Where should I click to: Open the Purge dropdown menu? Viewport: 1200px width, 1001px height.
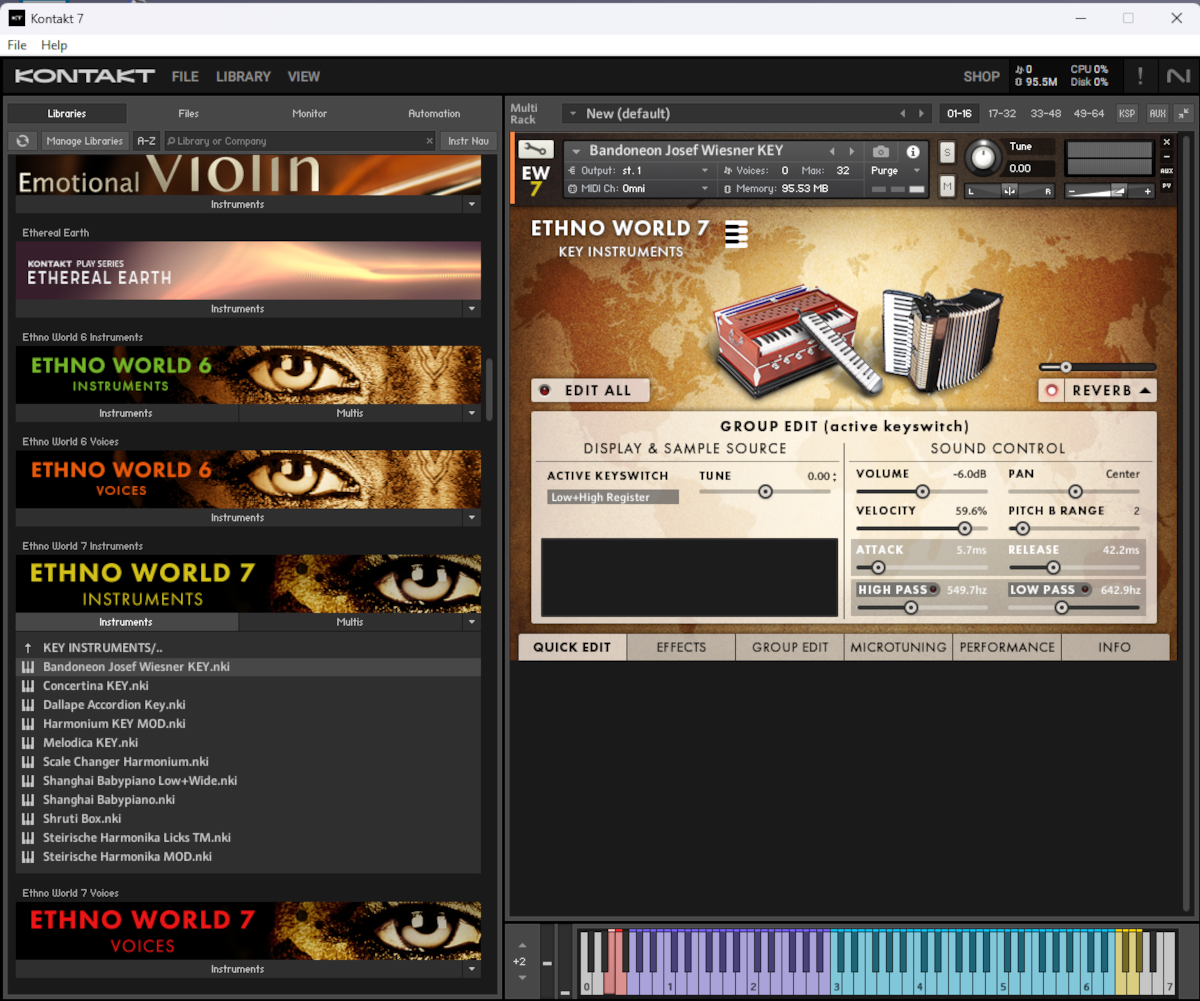tap(895, 171)
